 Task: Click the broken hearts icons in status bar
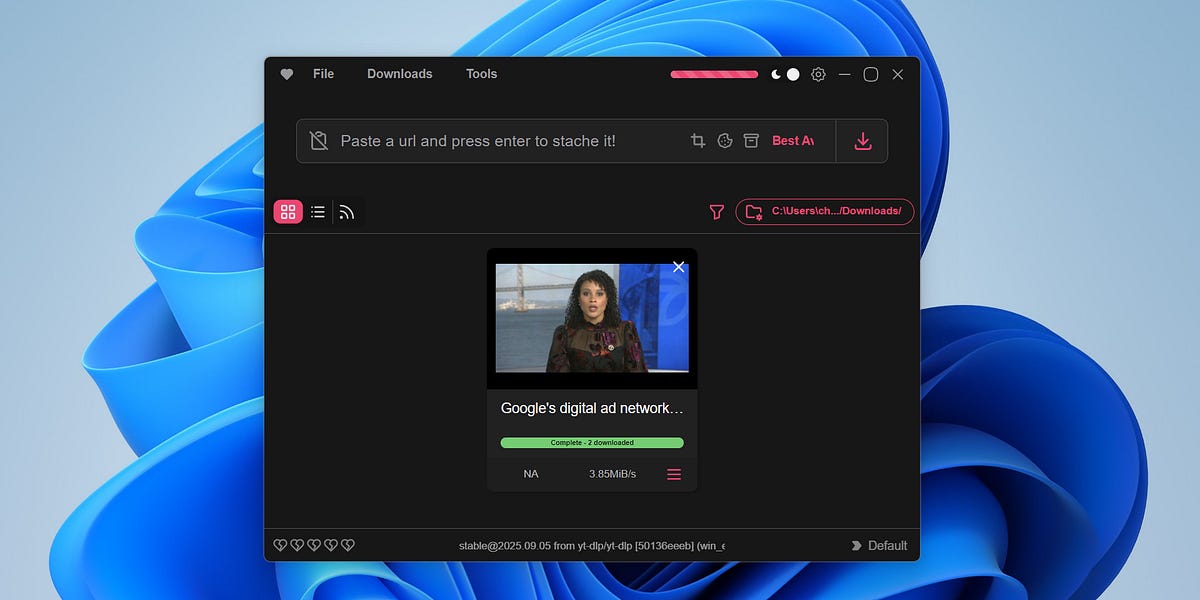(x=314, y=545)
